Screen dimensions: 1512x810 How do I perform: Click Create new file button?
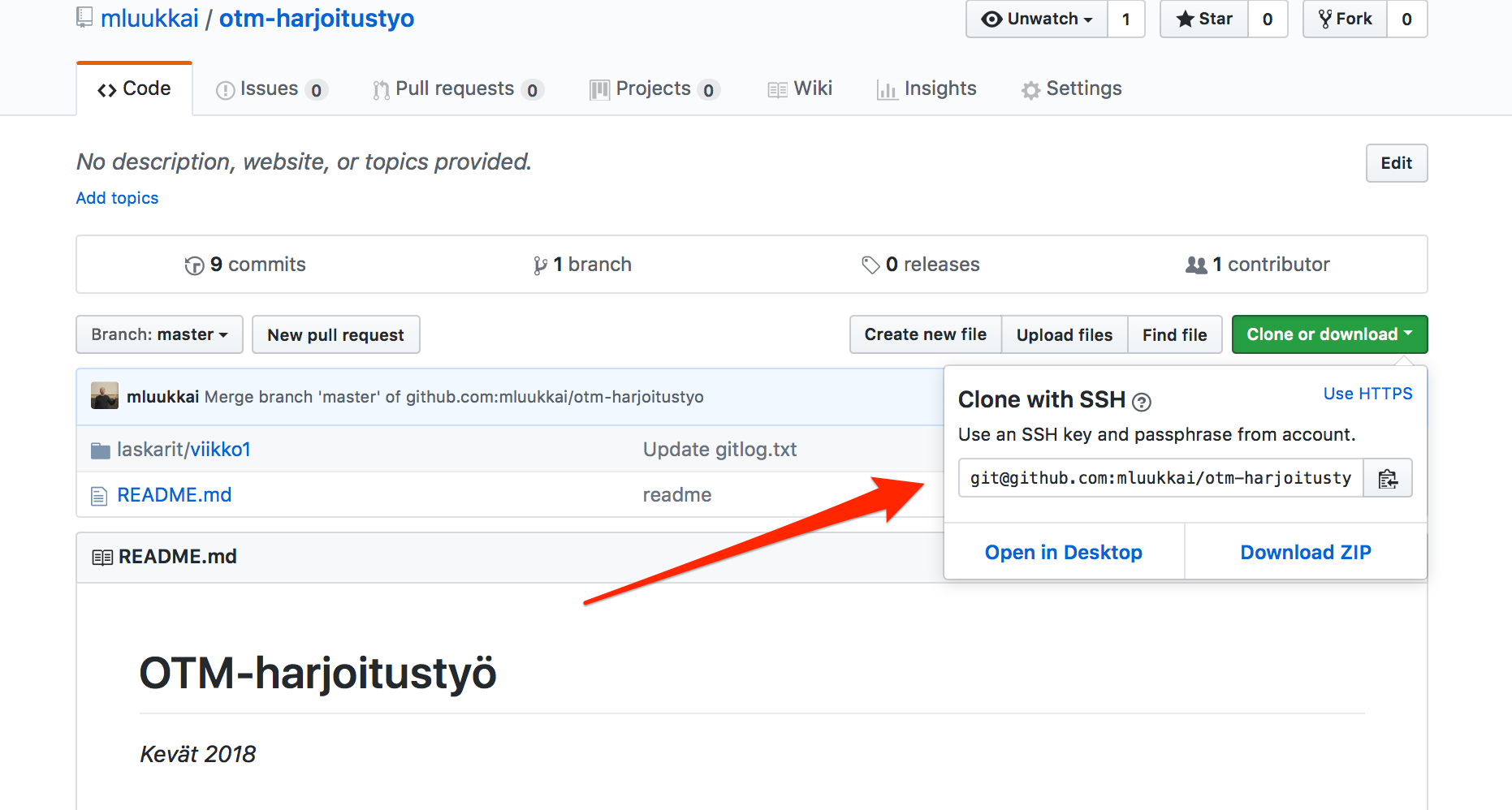(x=926, y=334)
